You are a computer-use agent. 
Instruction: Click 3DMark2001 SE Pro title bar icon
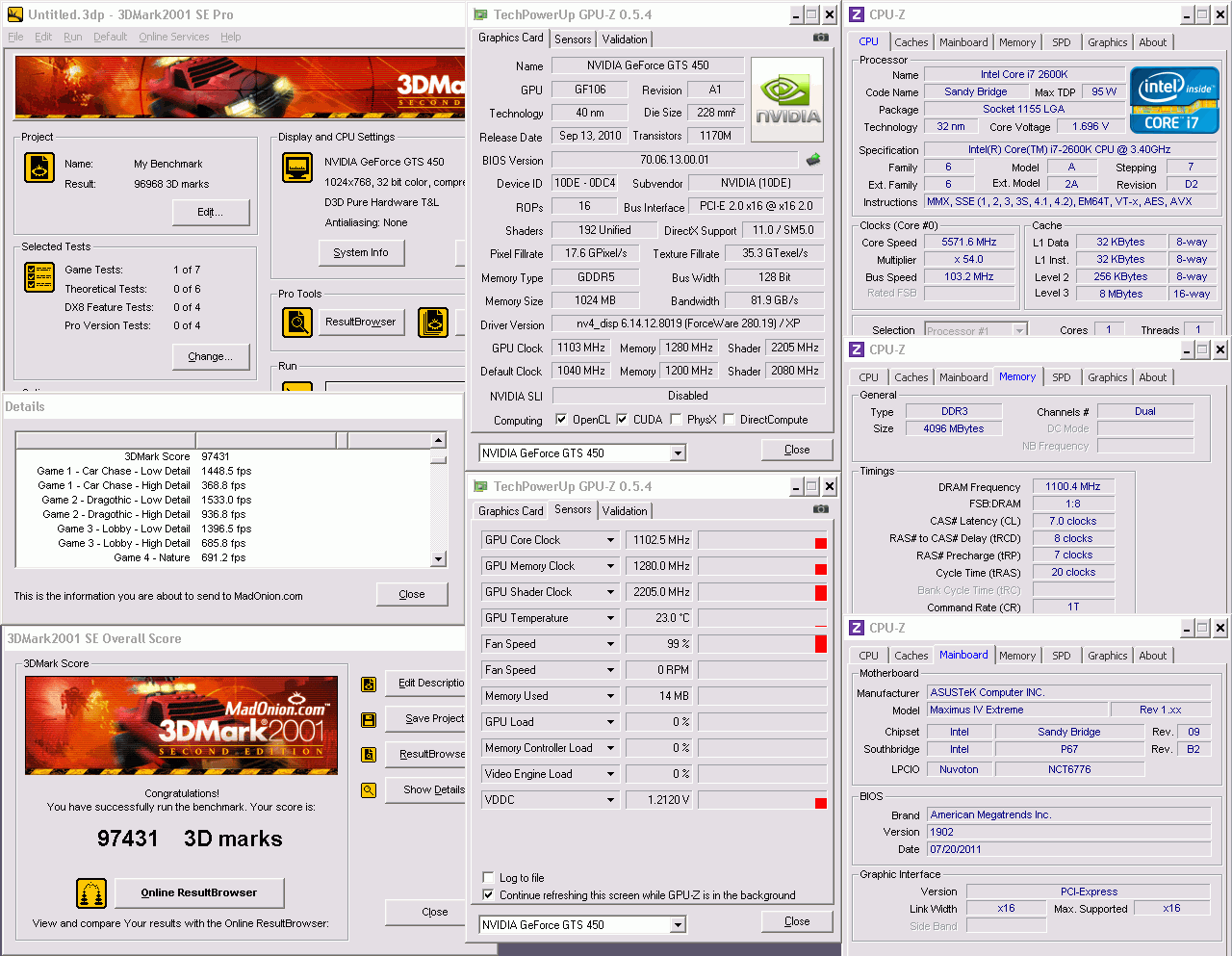pyautogui.click(x=14, y=14)
